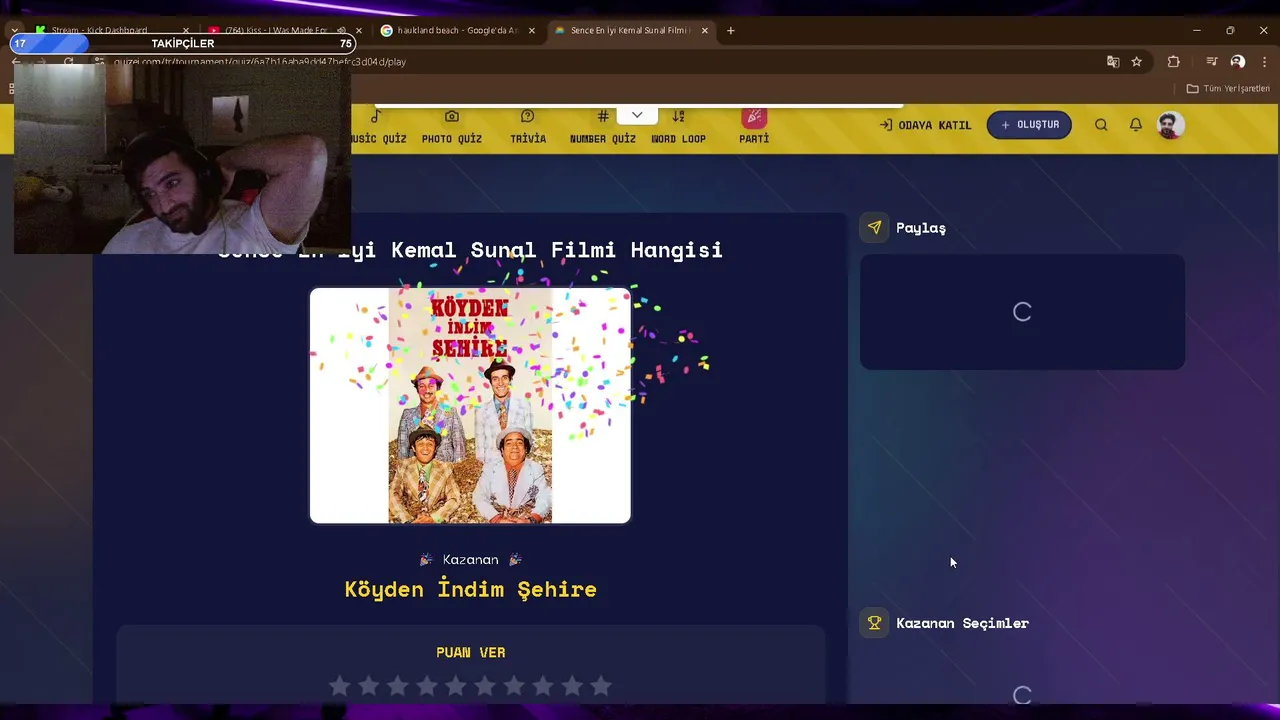Image resolution: width=1280 pixels, height=720 pixels.
Task: Click the Paylaş share paper-plane icon
Action: tap(874, 228)
